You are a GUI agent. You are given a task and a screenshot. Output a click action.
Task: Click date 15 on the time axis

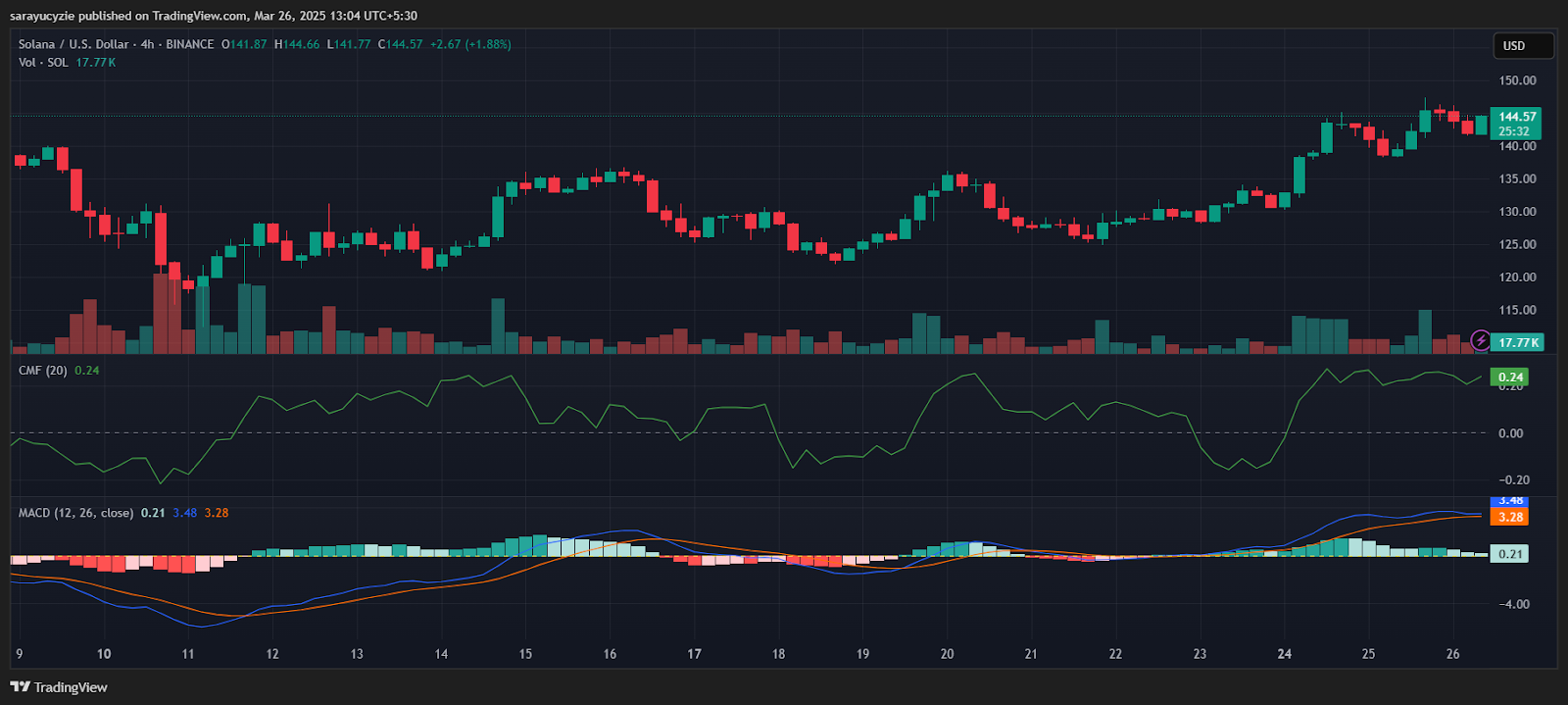[525, 654]
